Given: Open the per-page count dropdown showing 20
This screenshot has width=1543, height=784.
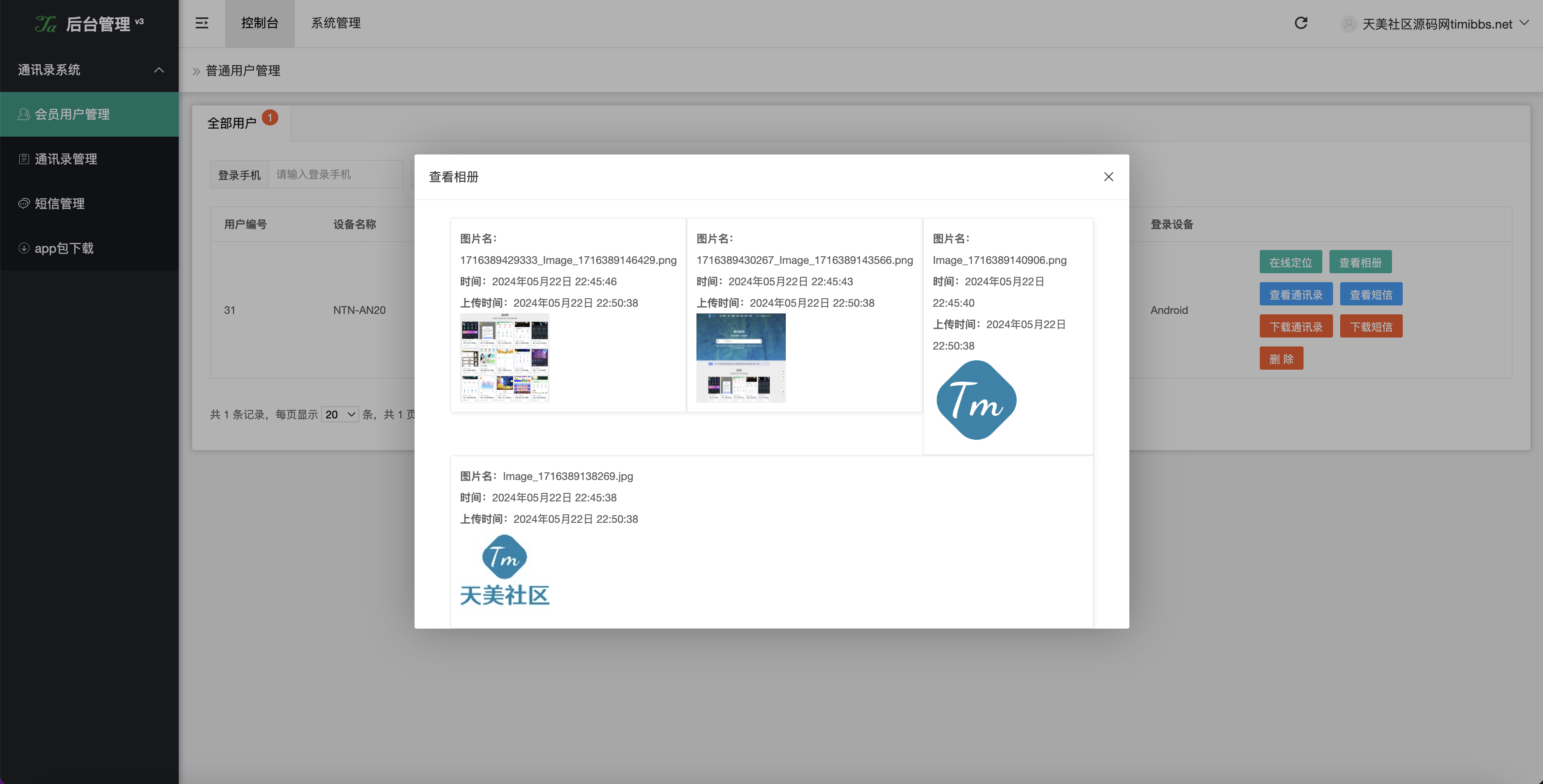Looking at the screenshot, I should pos(340,414).
